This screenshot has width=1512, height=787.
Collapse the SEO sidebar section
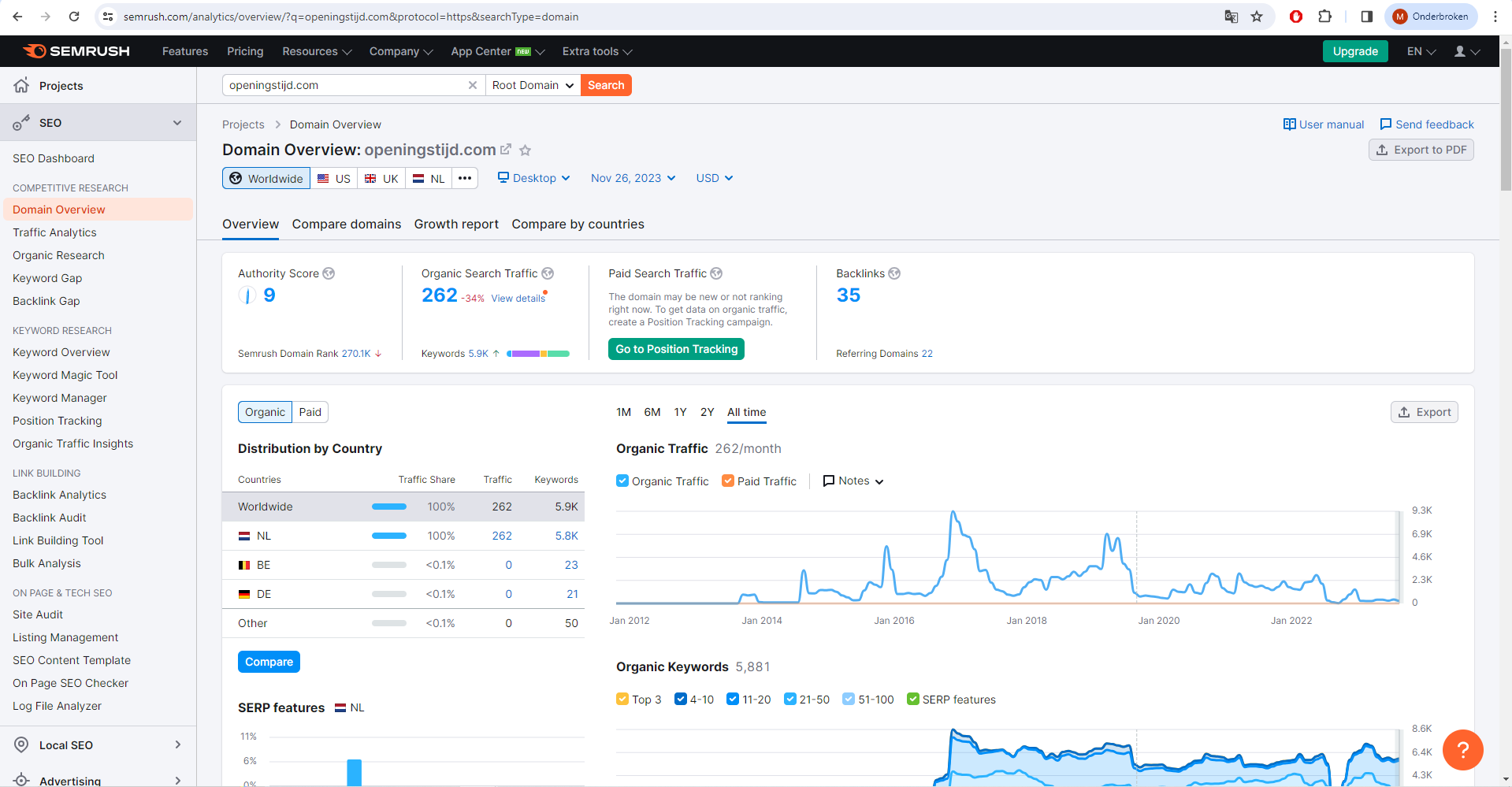pyautogui.click(x=177, y=123)
